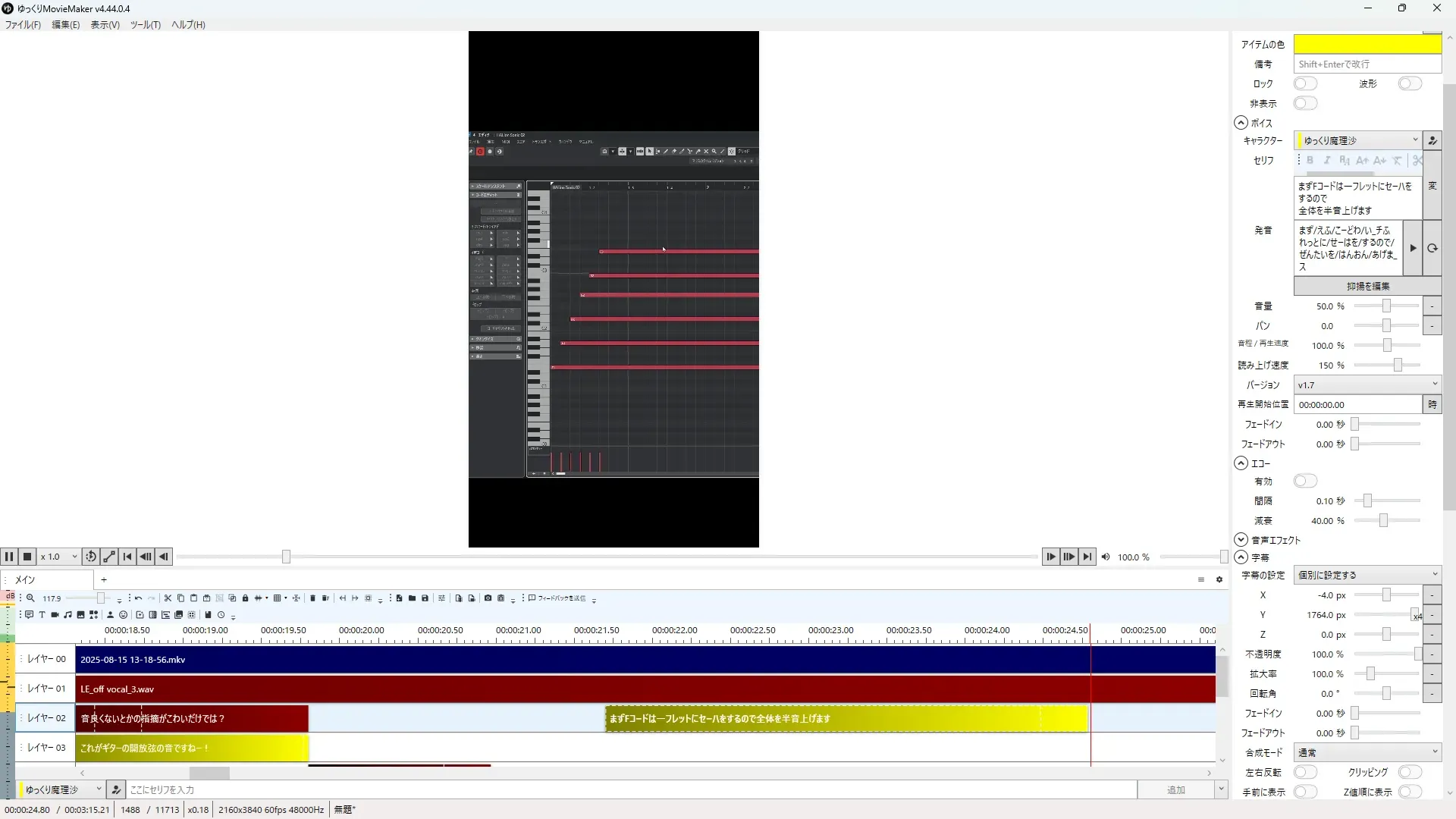This screenshot has height=819, width=1456.
Task: Toggle the 左右反転 switch
Action: tap(1305, 772)
